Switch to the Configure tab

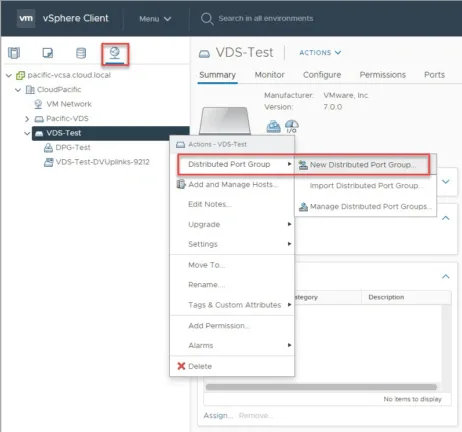tap(322, 75)
